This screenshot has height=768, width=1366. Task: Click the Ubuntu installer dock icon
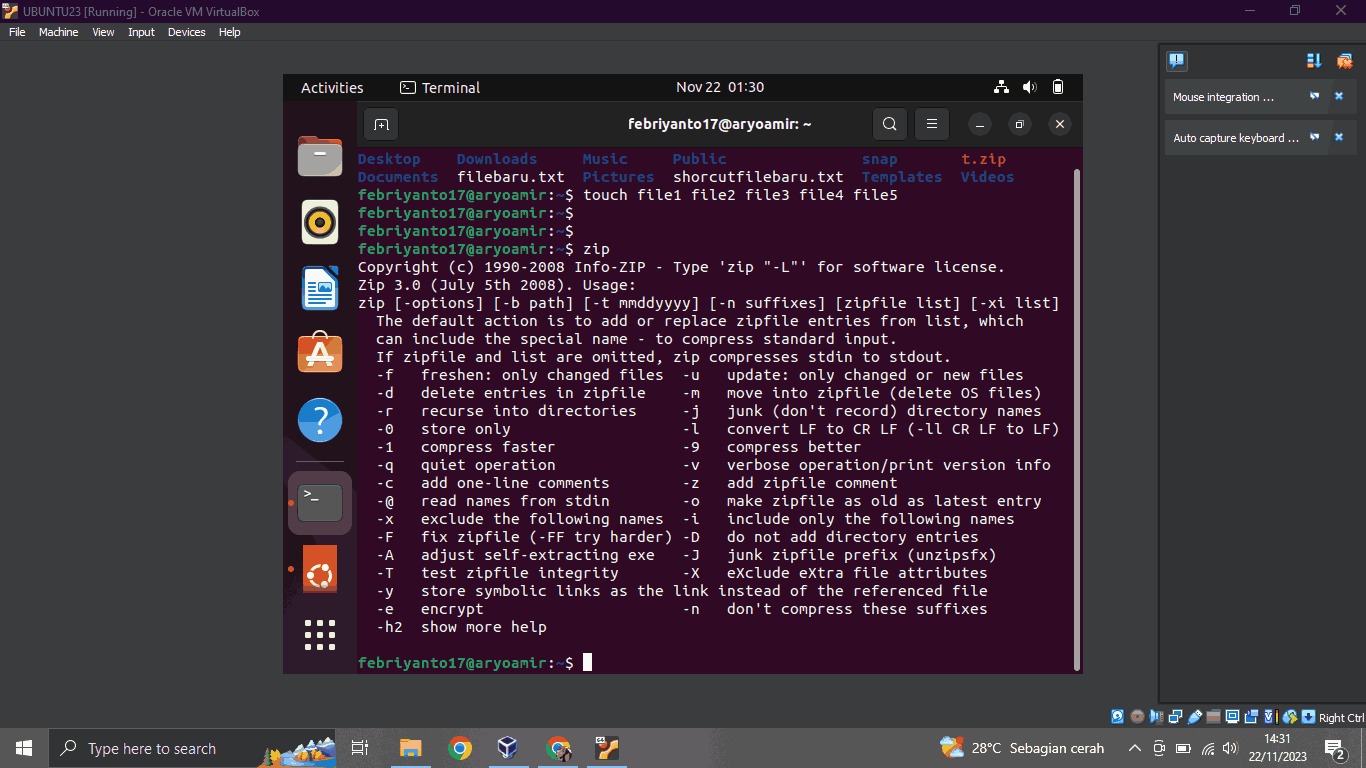(320, 569)
